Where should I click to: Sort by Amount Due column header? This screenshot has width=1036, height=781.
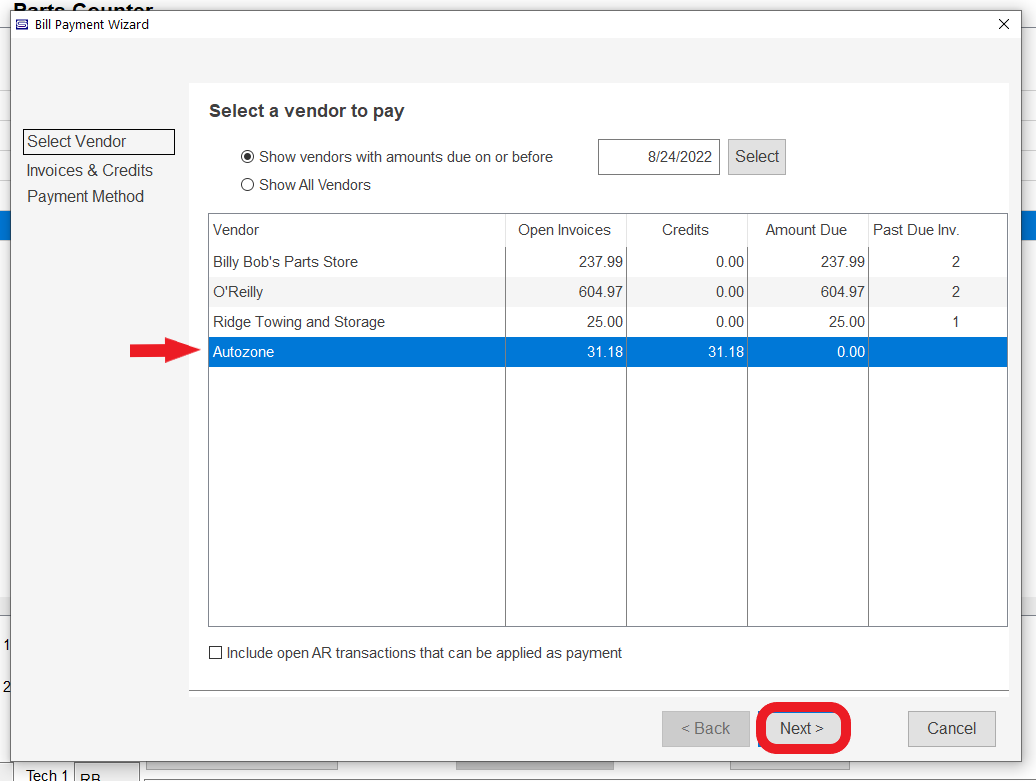pos(806,230)
